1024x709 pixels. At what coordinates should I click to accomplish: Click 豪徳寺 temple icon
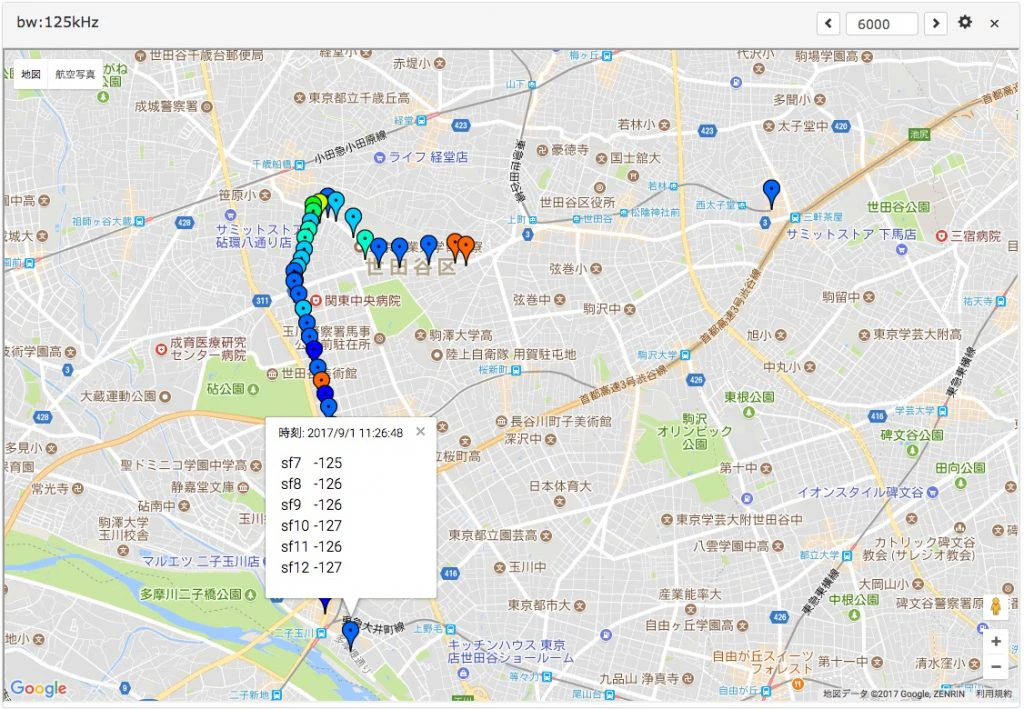pyautogui.click(x=542, y=150)
